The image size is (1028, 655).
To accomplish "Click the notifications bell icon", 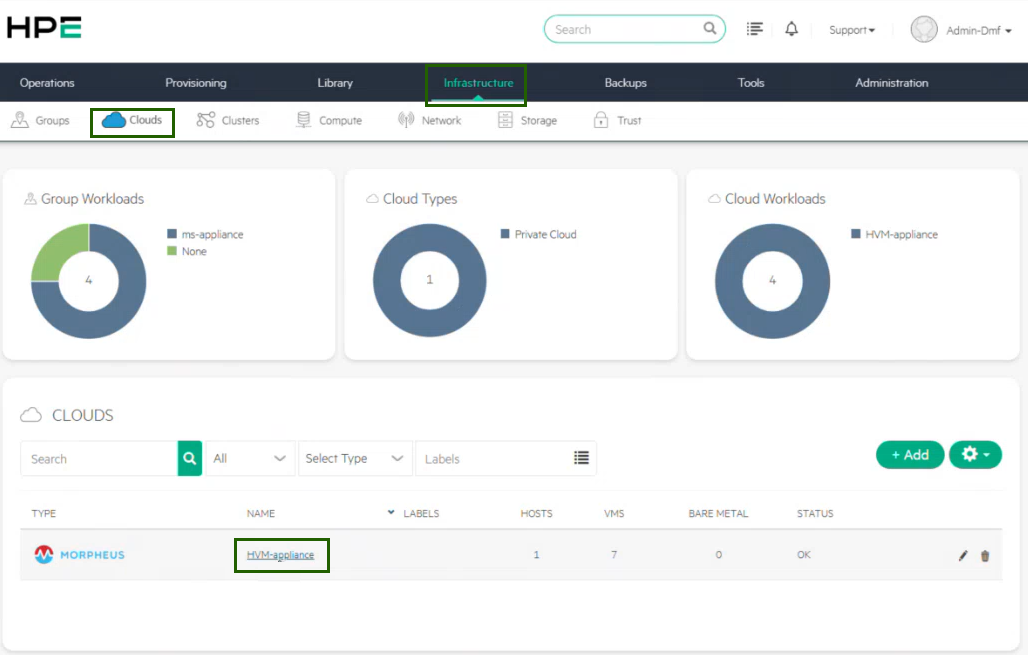I will (791, 29).
